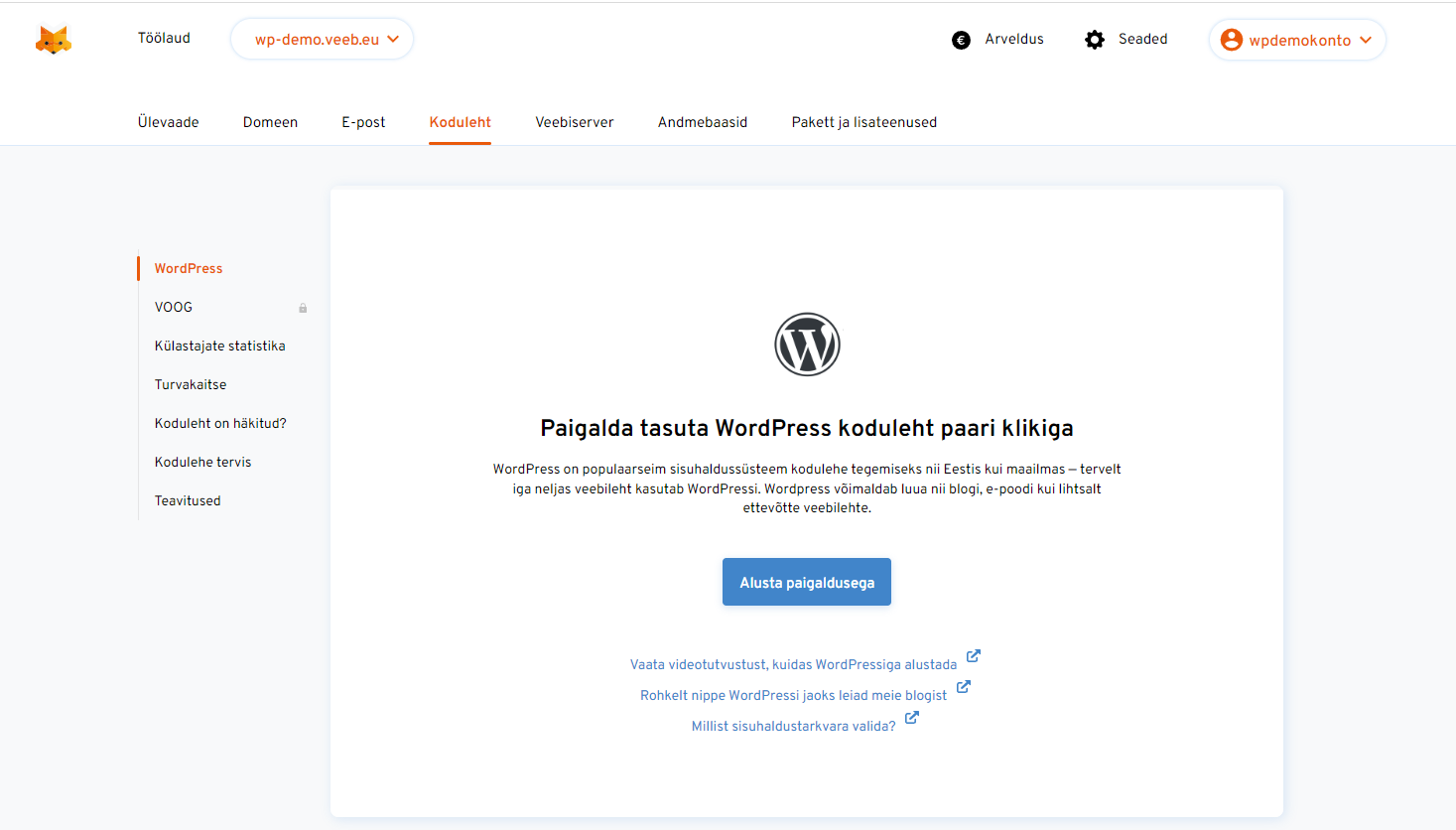Open Seaded via the gear icon
This screenshot has height=830, width=1456.
click(1094, 39)
